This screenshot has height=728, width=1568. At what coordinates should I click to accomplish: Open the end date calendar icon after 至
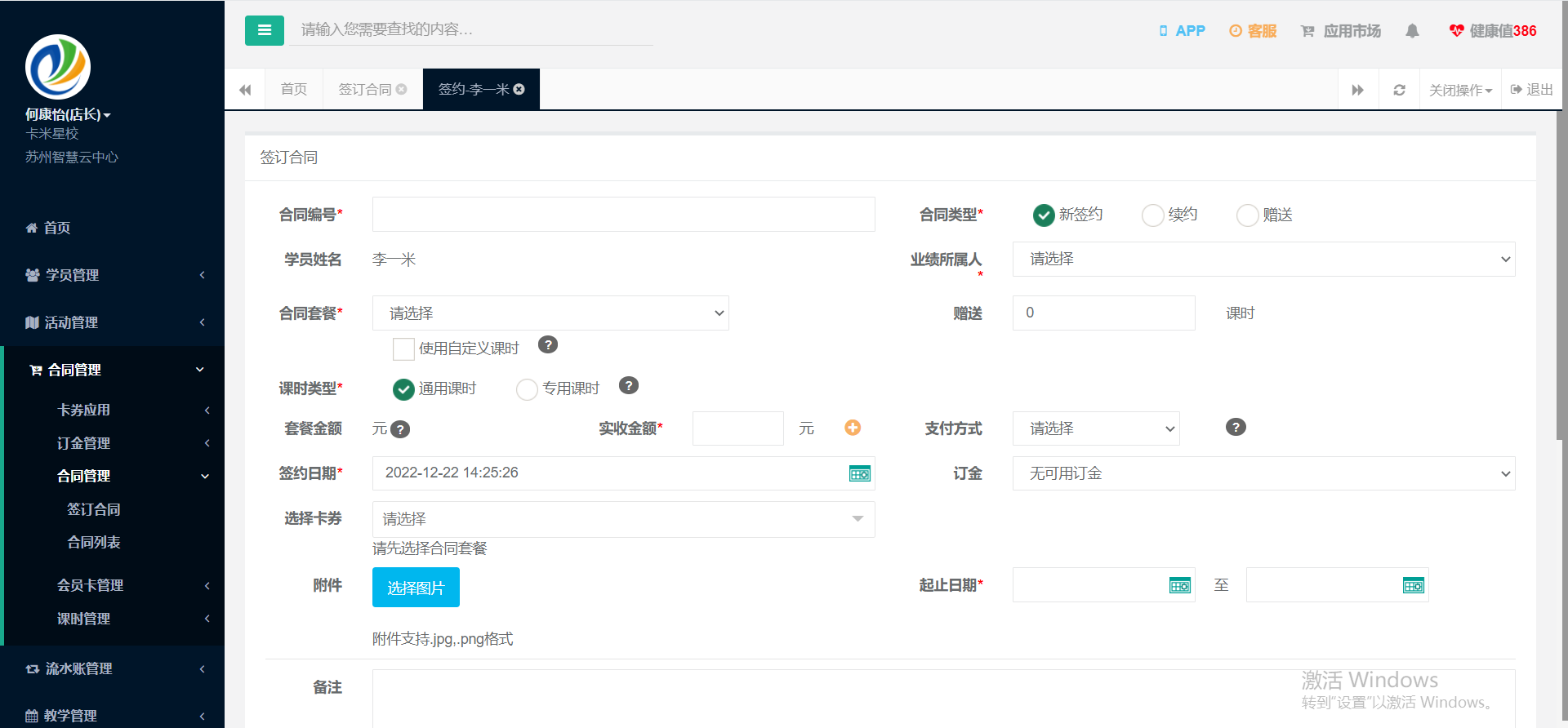[x=1414, y=585]
